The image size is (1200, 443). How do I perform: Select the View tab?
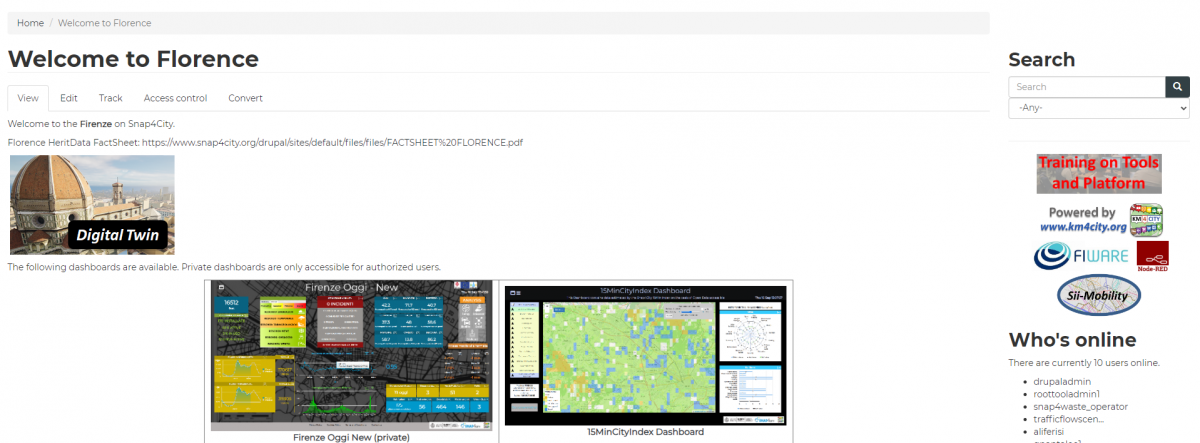point(28,98)
